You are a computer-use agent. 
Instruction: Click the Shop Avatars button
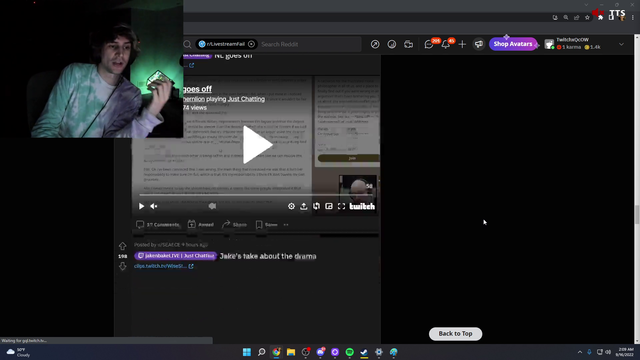[513, 44]
